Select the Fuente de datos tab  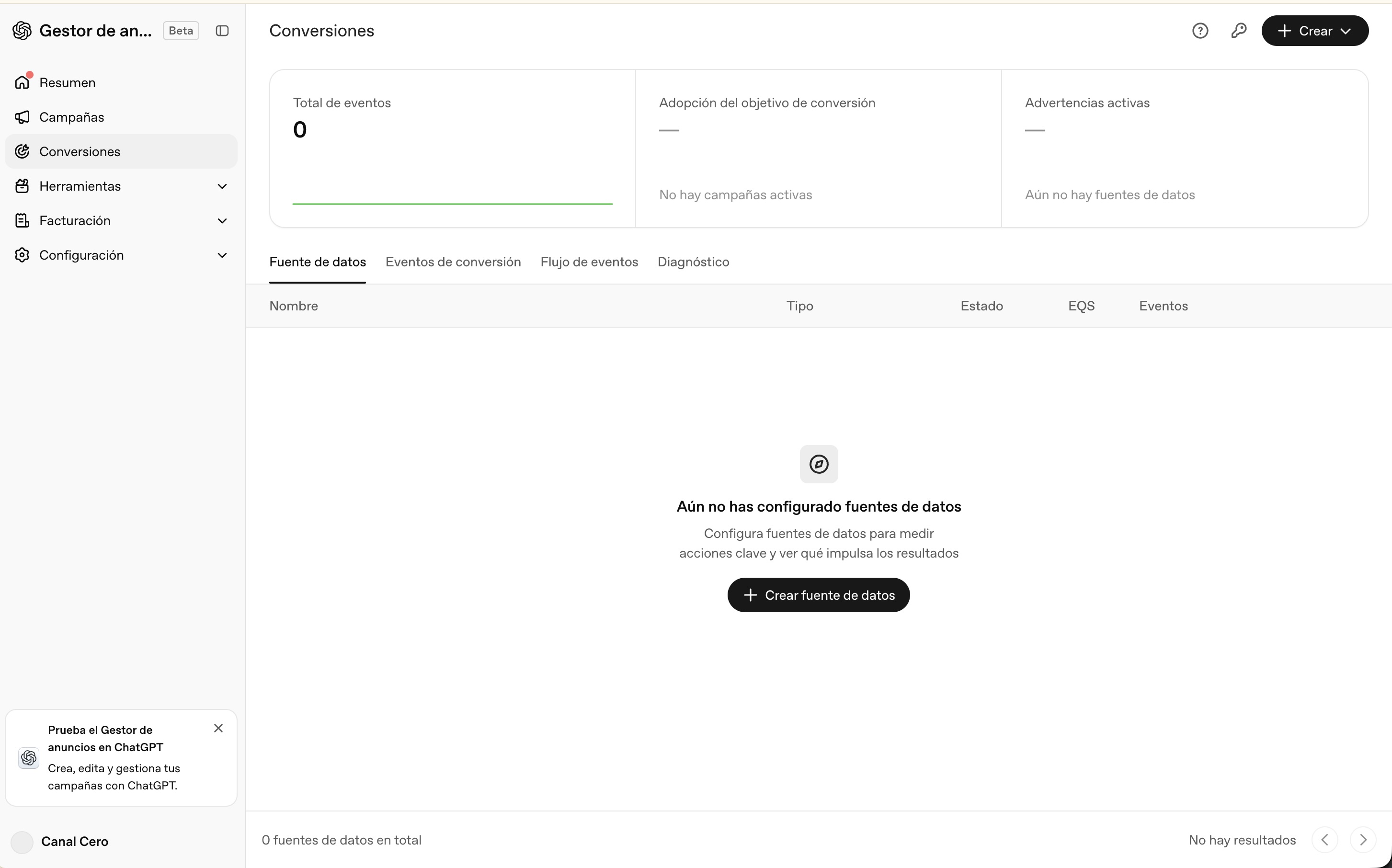(x=318, y=263)
